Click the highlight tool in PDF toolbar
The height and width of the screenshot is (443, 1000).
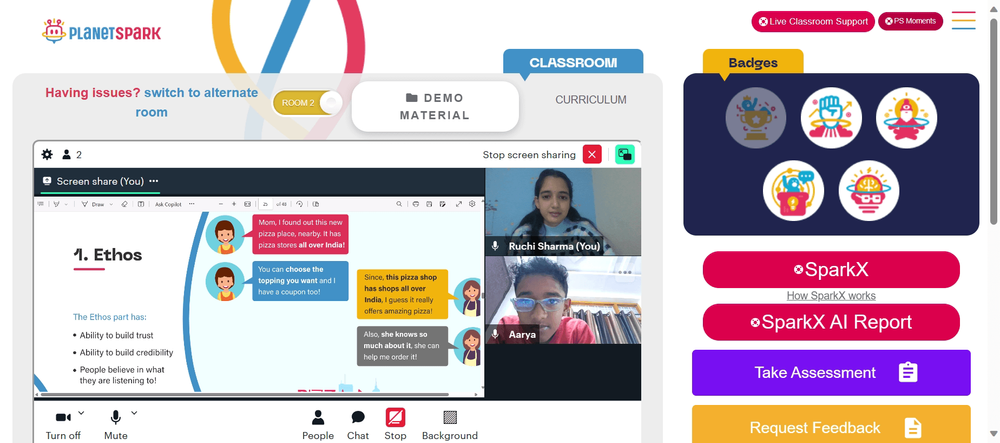coord(56,204)
